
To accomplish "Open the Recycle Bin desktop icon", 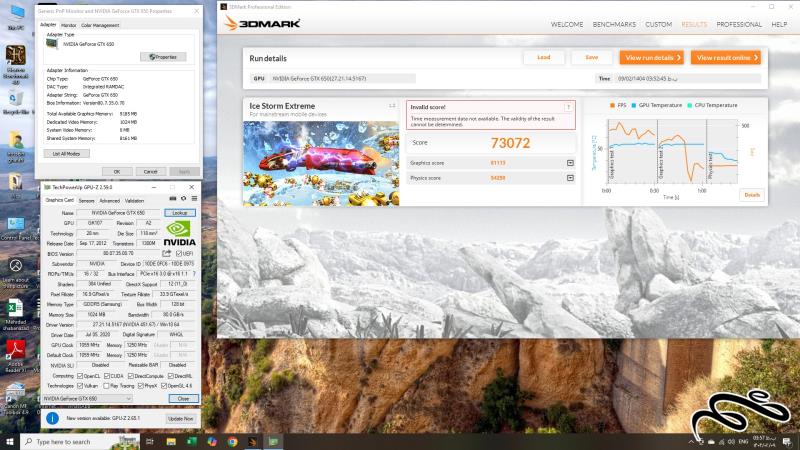I will 16,102.
